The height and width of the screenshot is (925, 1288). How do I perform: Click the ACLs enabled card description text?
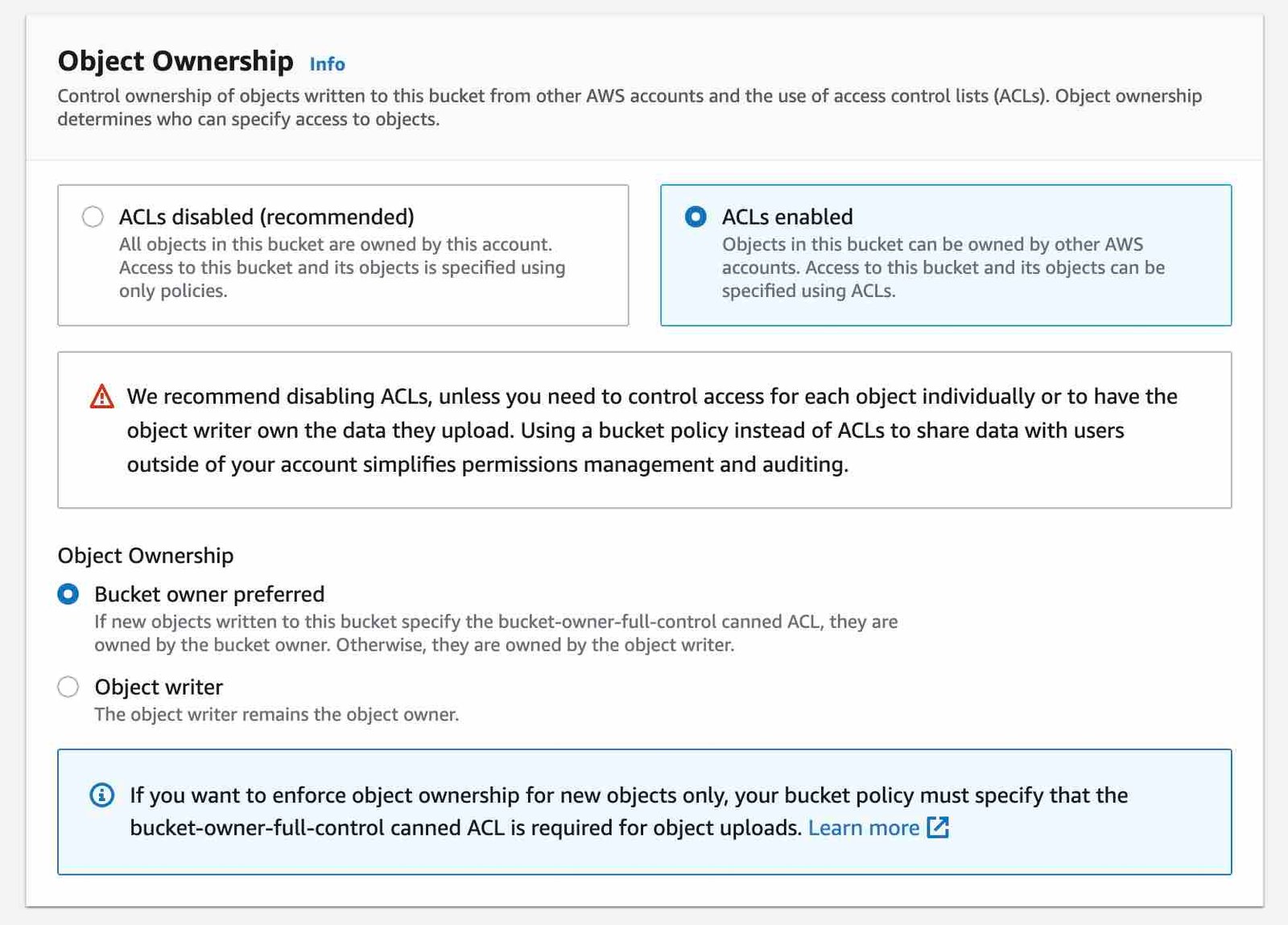point(943,267)
